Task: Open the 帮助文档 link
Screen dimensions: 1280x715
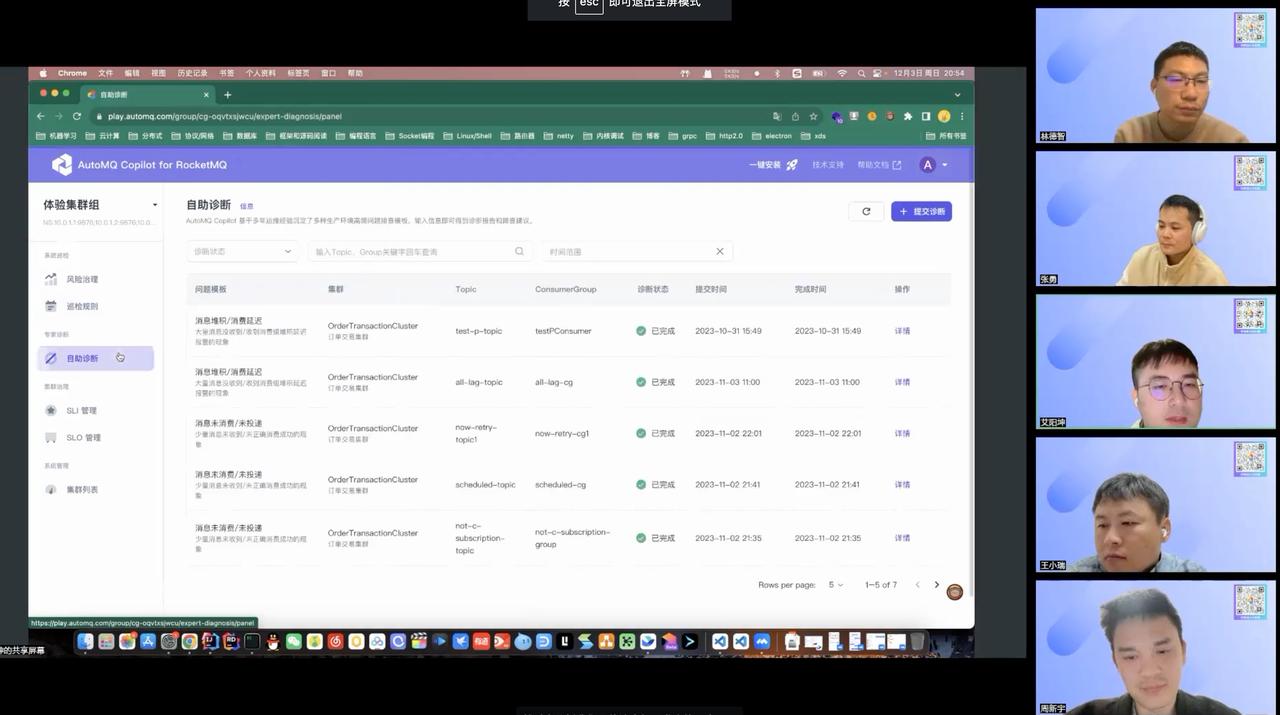Action: coord(879,165)
